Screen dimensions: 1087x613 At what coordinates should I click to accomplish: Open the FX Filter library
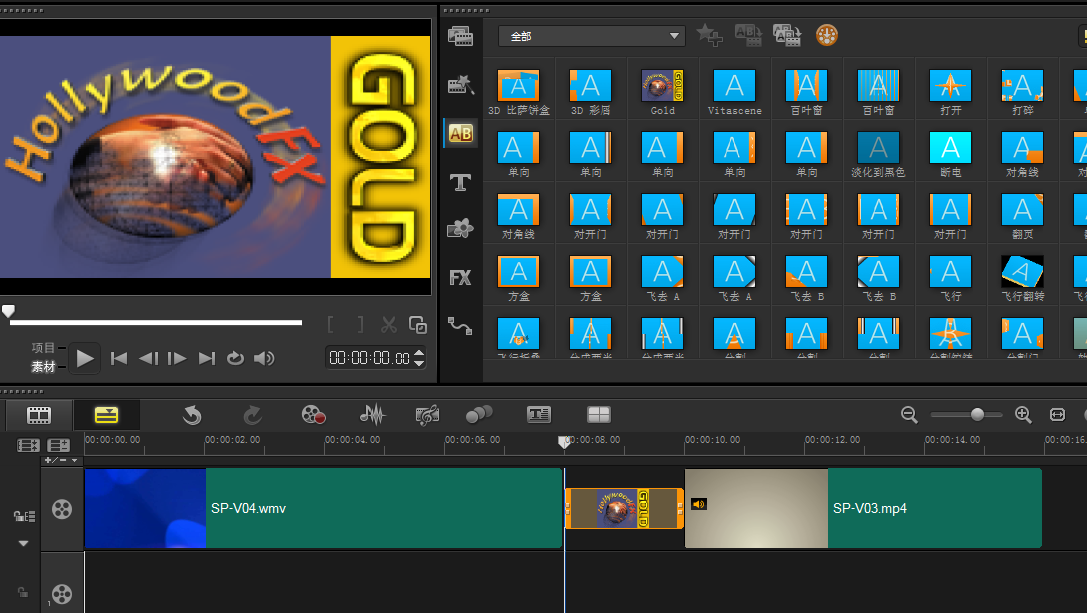coord(460,277)
